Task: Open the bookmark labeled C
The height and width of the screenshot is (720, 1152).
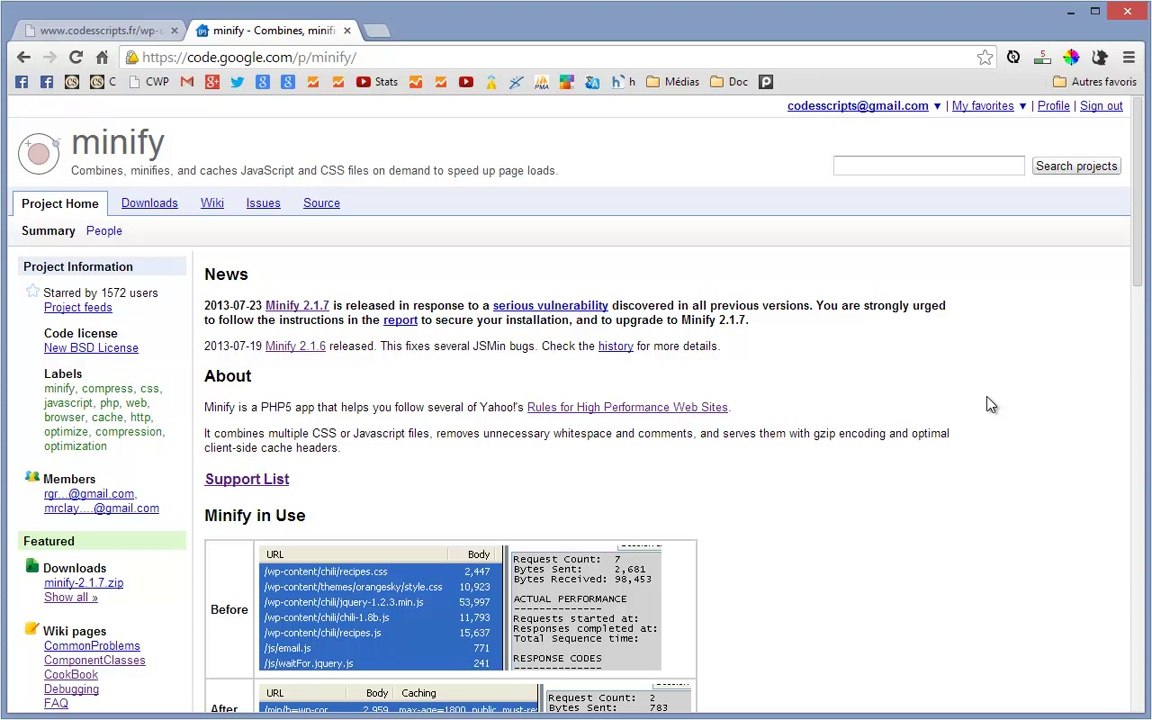Action: pyautogui.click(x=103, y=82)
